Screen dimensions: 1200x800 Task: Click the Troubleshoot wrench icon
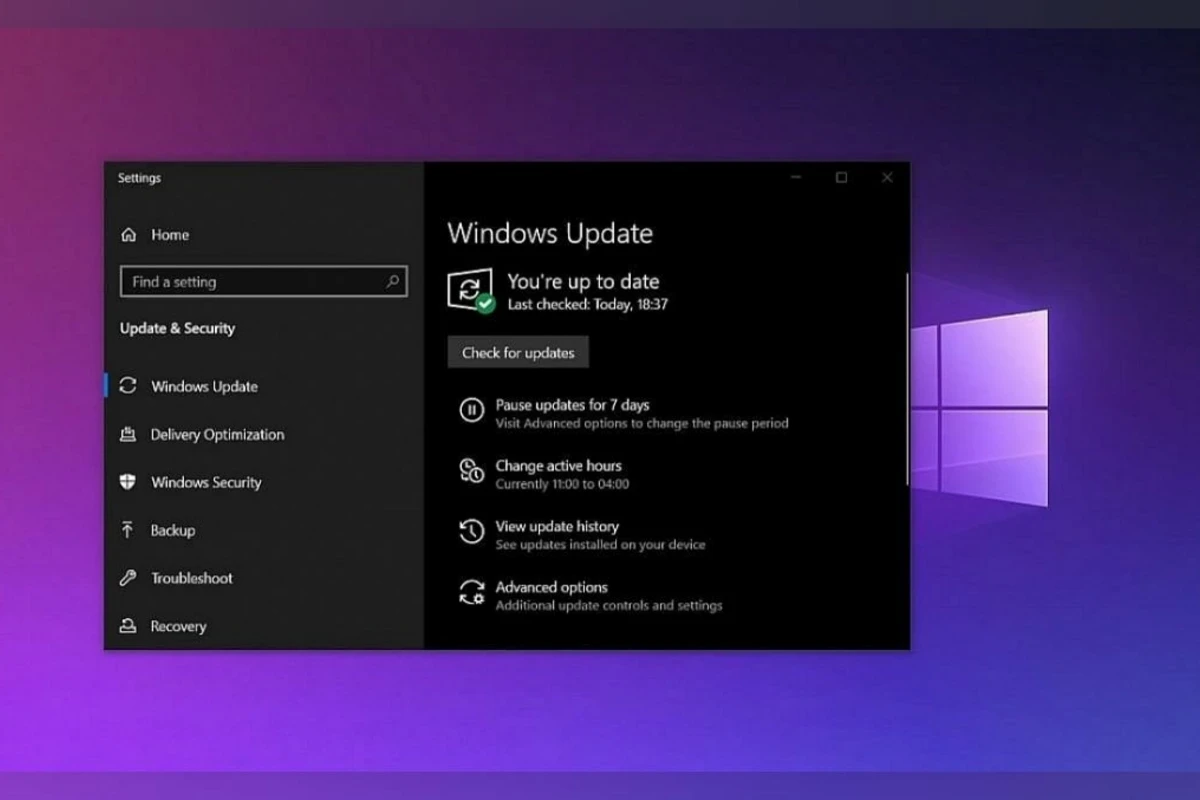click(128, 578)
